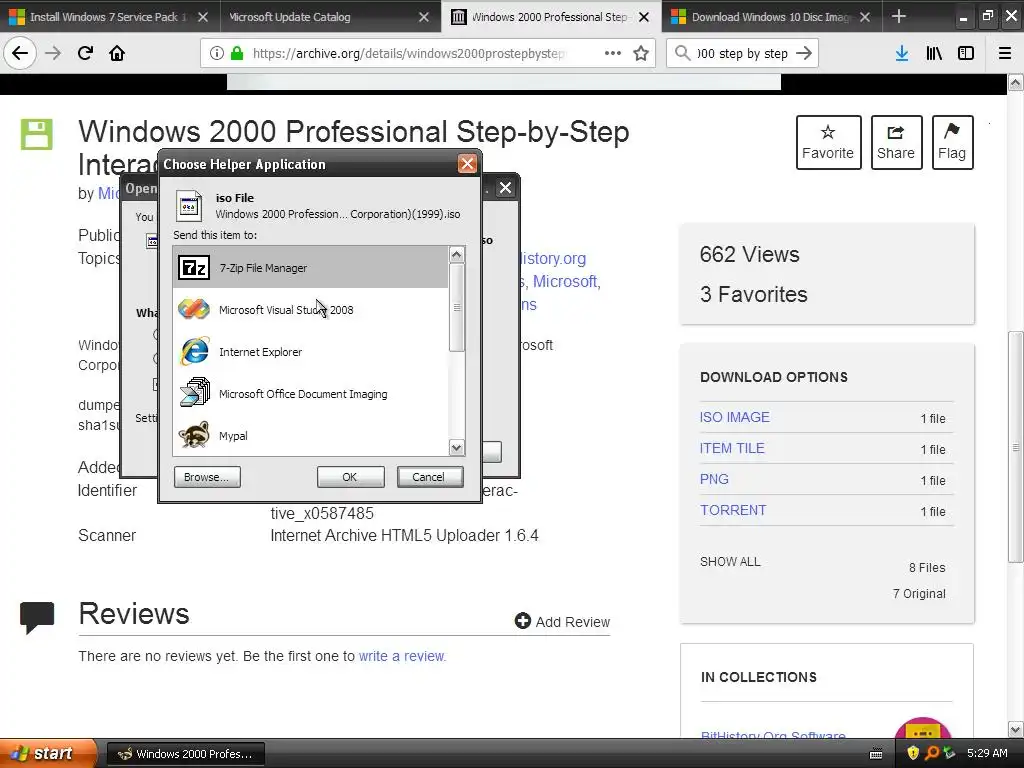Reload the current page
This screenshot has height=768, width=1024.
[85, 53]
